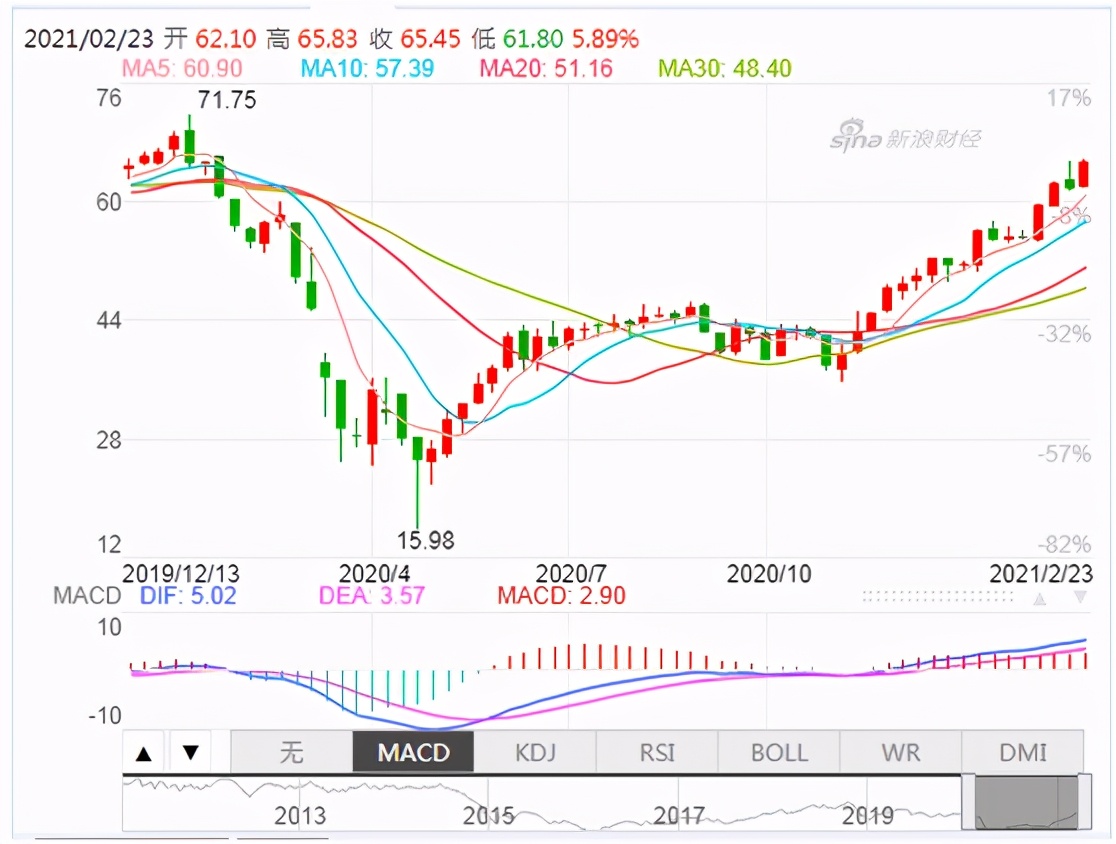1116x844 pixels.
Task: Click the 2013 label on overview timeline
Action: pos(300,816)
